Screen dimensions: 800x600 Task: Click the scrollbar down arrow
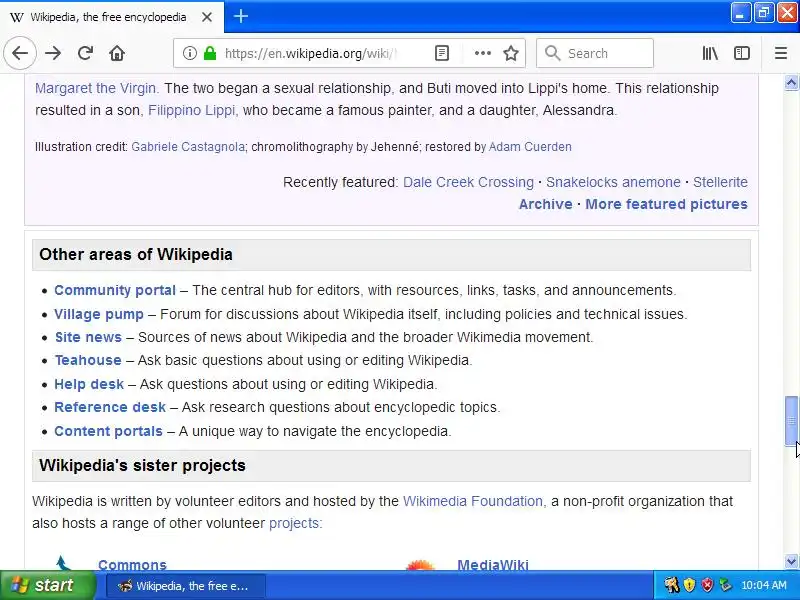point(791,561)
